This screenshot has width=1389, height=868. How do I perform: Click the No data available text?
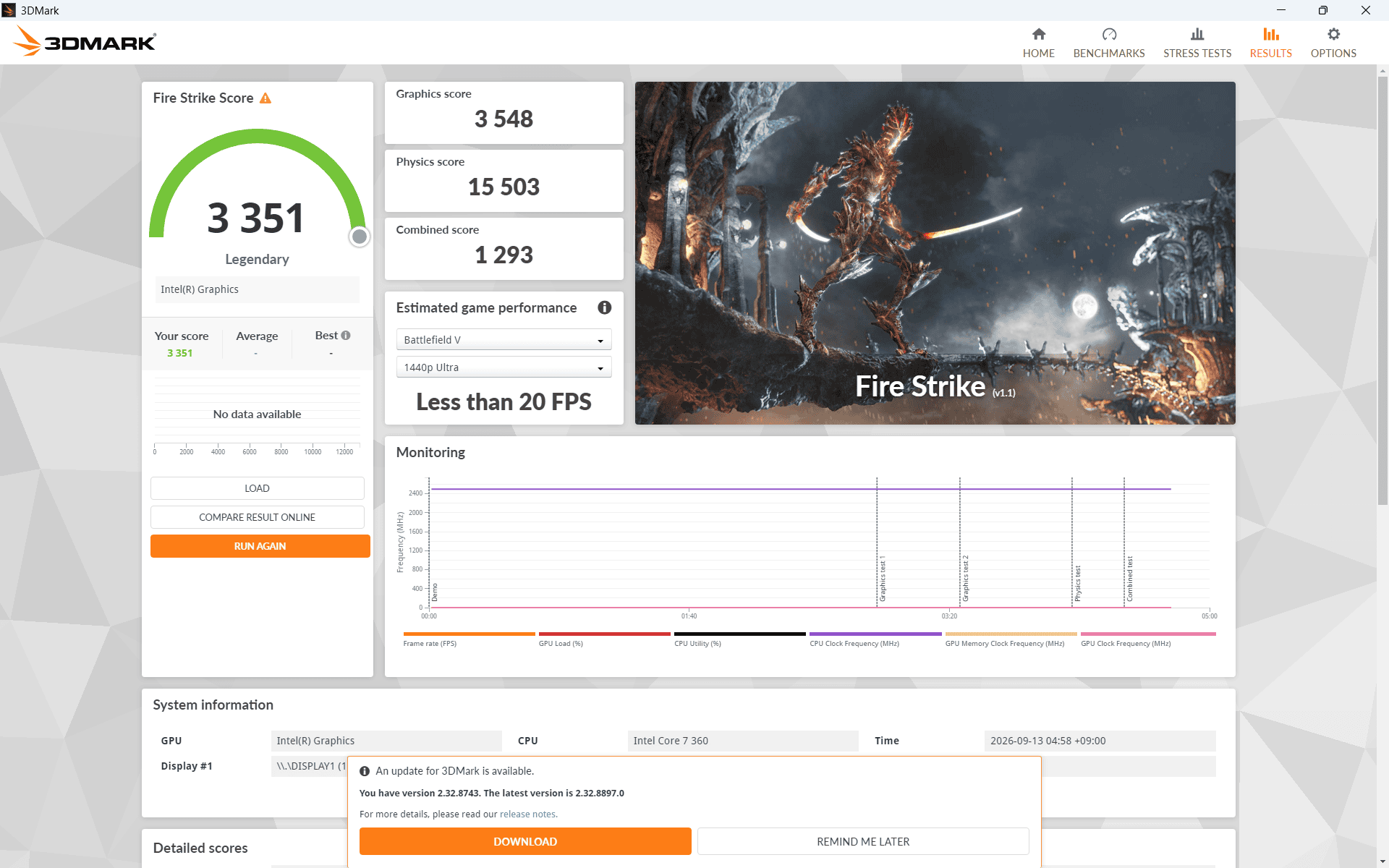pyautogui.click(x=257, y=414)
